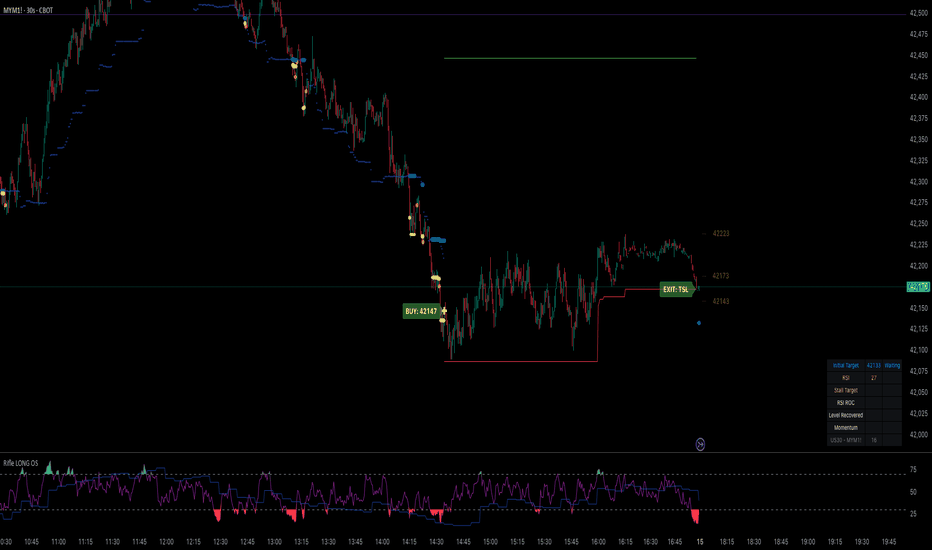Viewport: 932px width, 550px height.
Task: Click the value 16 cell in the table
Action: (x=874, y=441)
